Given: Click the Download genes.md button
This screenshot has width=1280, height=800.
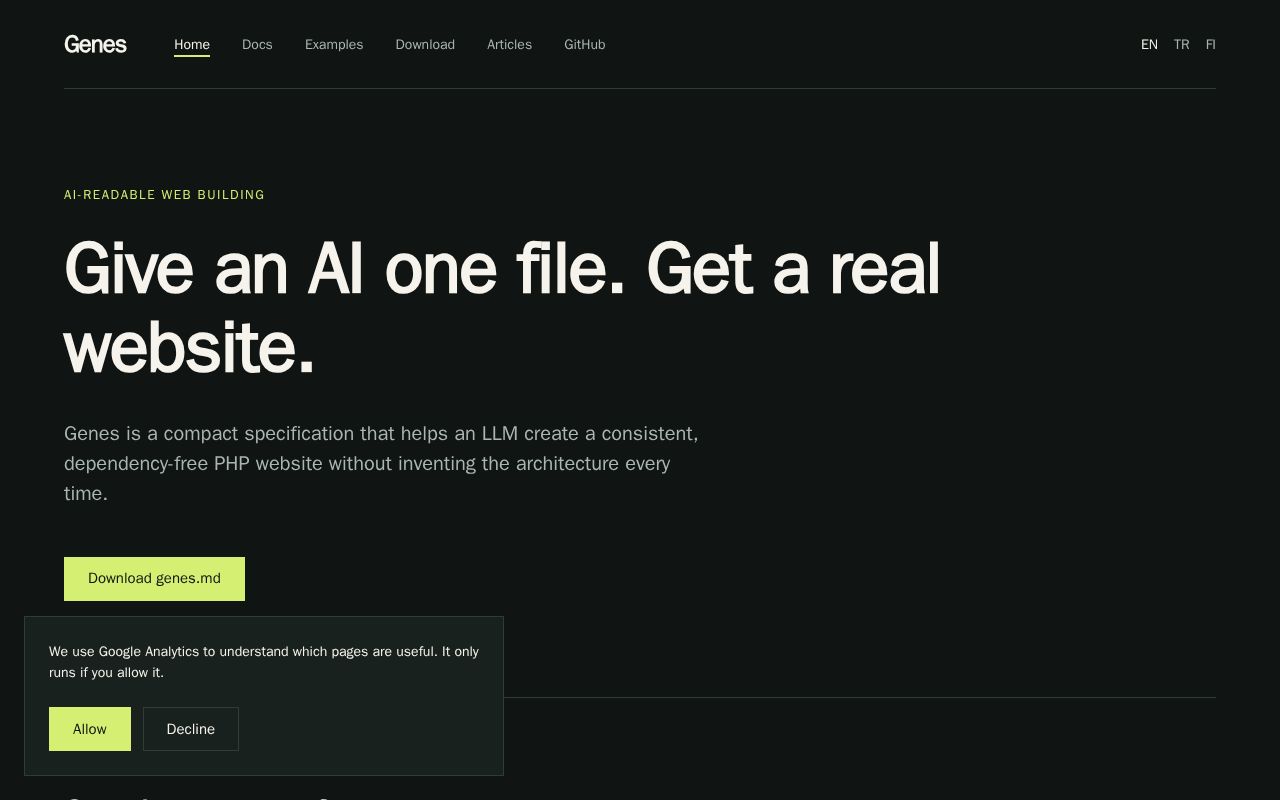Looking at the screenshot, I should click(x=154, y=579).
